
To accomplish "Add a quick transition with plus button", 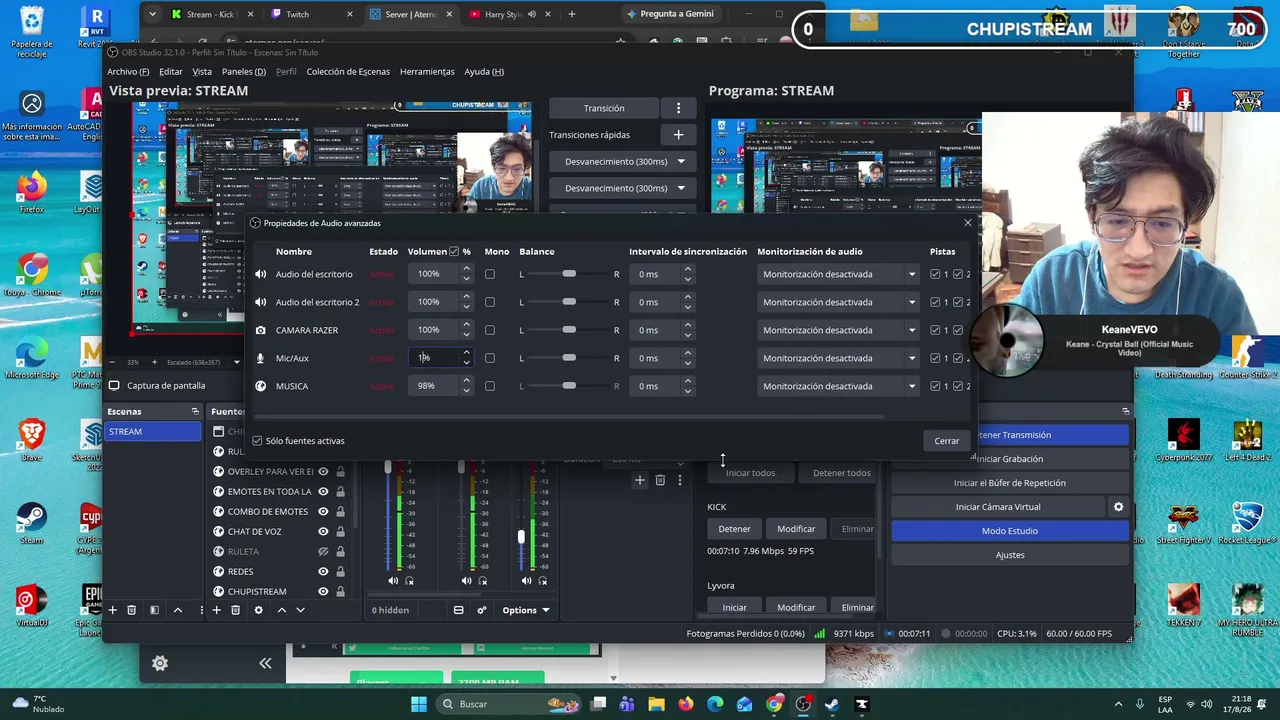I will click(678, 134).
